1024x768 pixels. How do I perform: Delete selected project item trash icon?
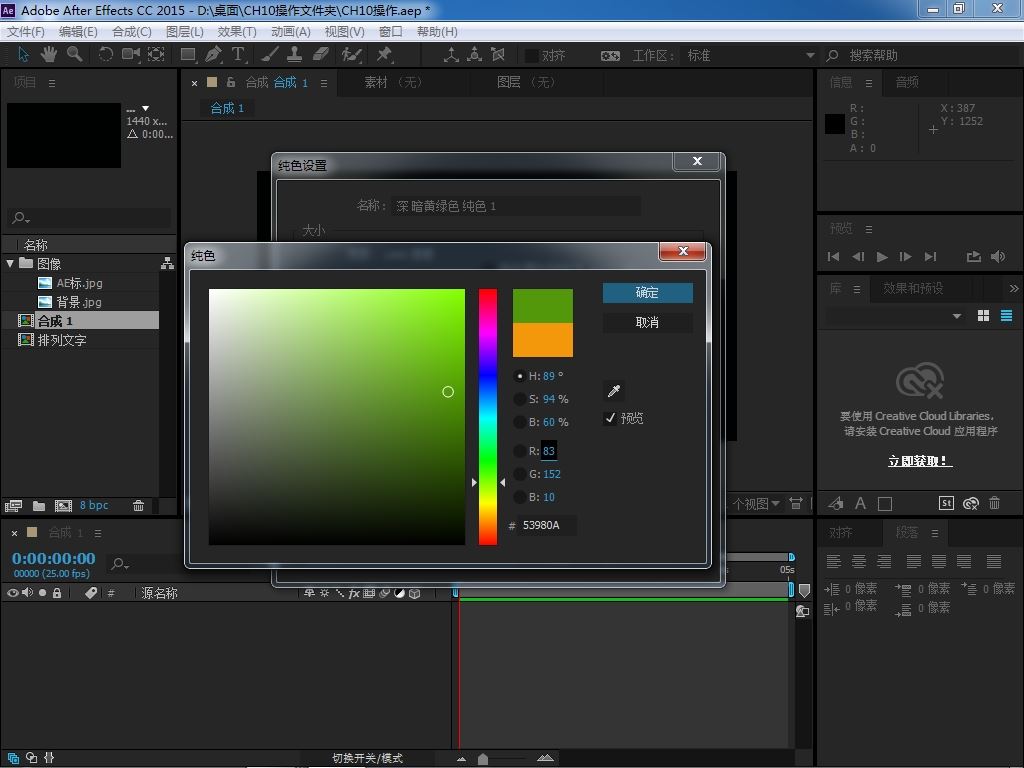tap(138, 505)
